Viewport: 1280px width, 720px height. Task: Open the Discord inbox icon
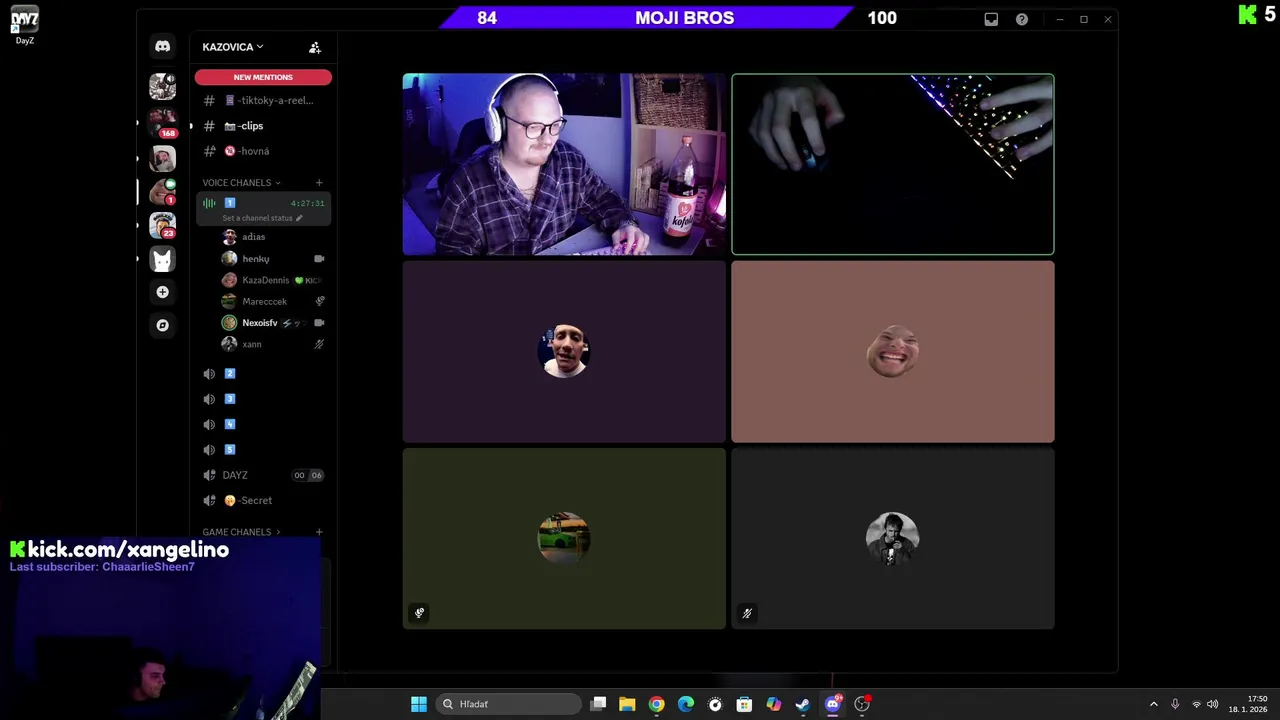991,19
